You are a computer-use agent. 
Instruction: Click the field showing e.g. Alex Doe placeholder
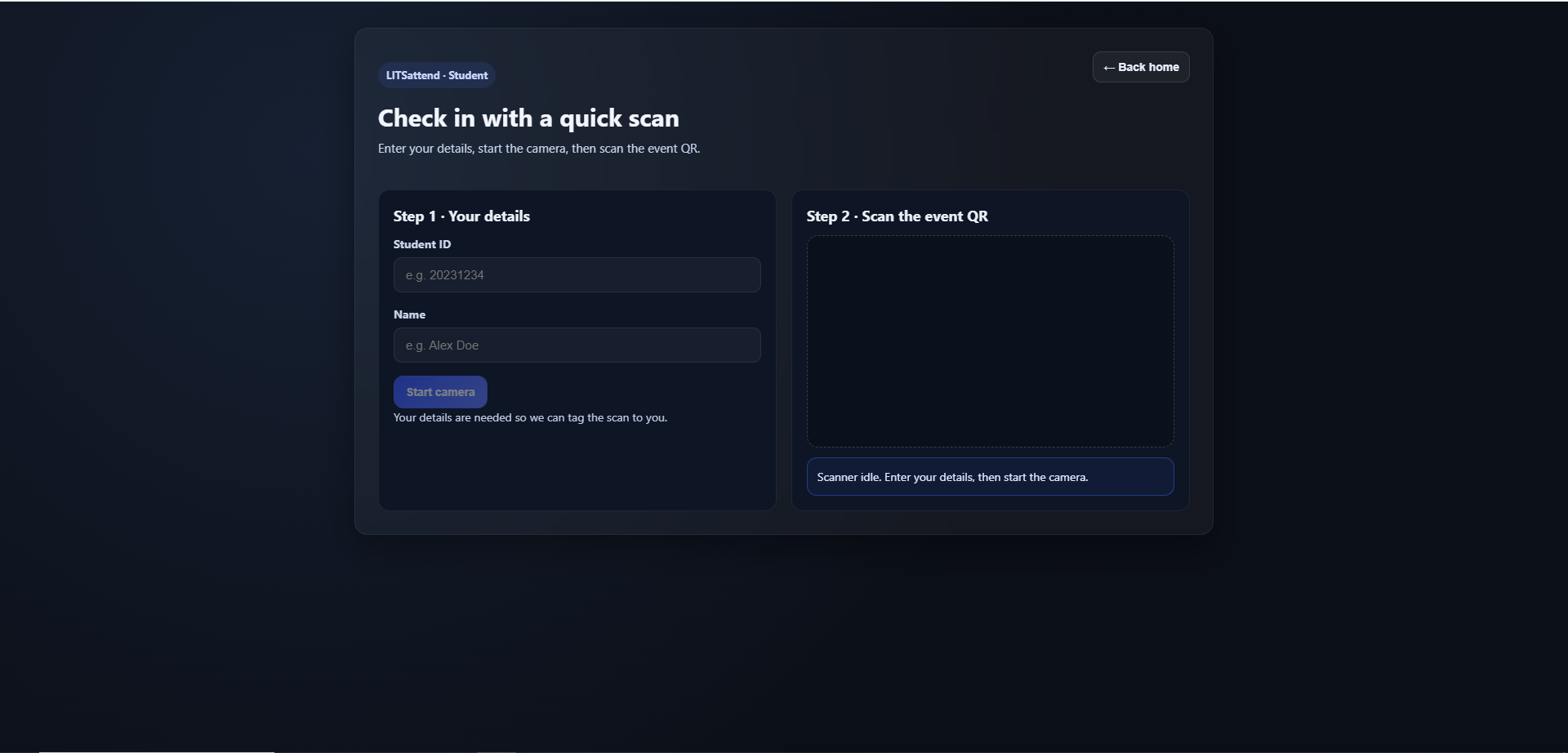pyautogui.click(x=577, y=345)
